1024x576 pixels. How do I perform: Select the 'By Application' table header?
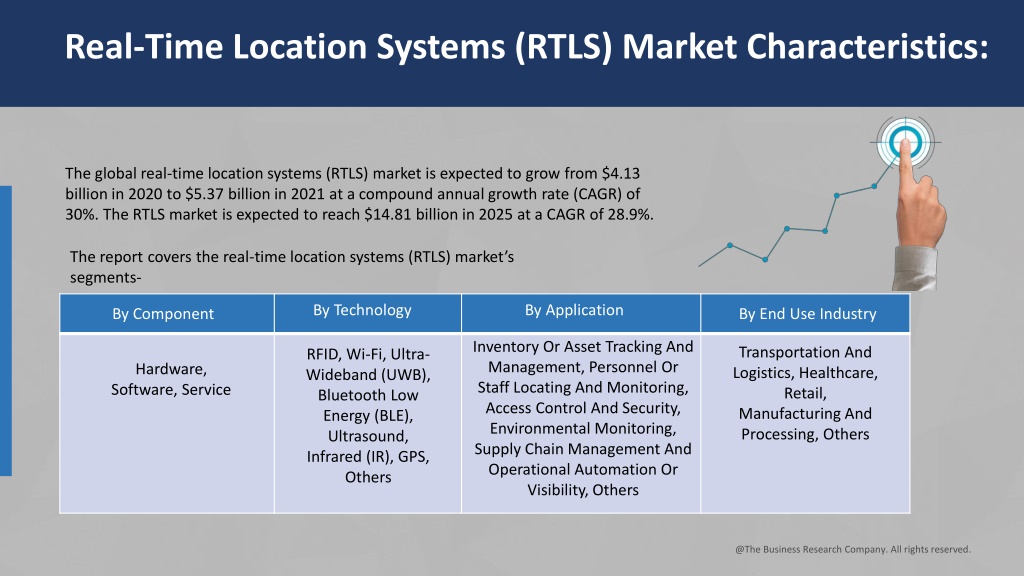(581, 313)
